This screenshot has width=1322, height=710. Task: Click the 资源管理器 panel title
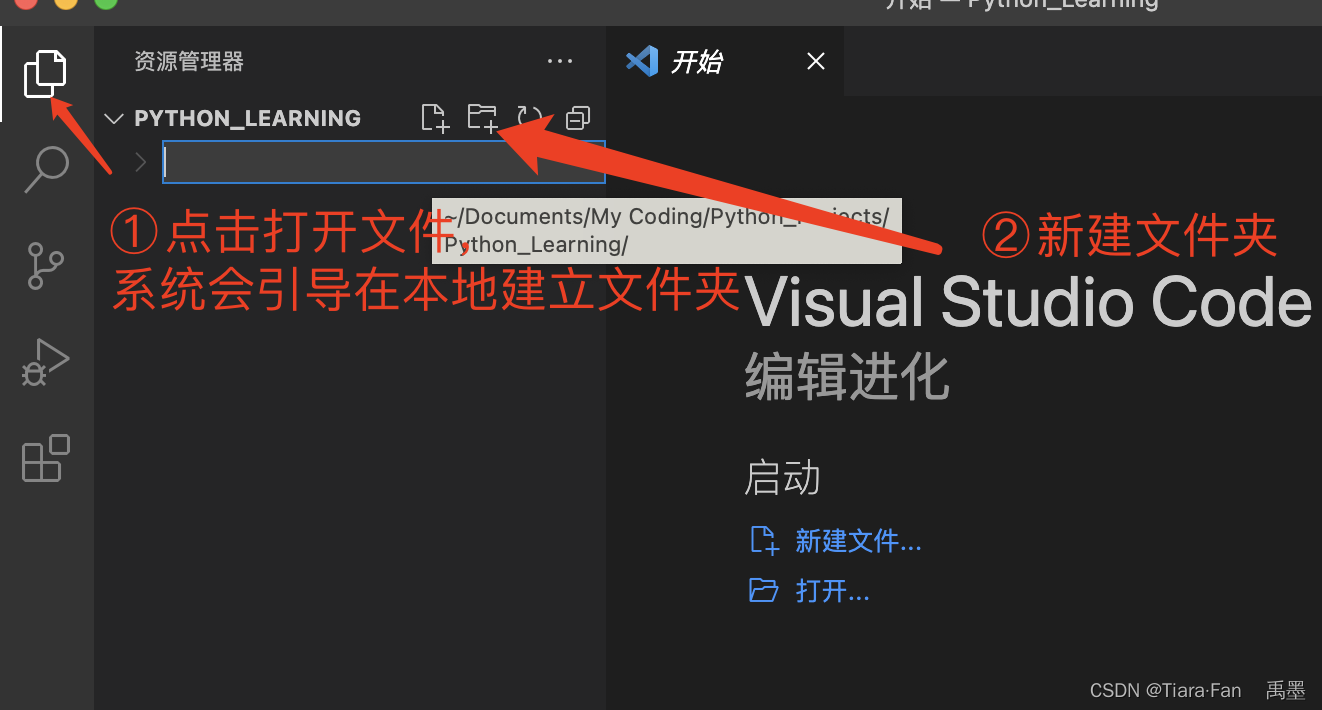[x=189, y=62]
